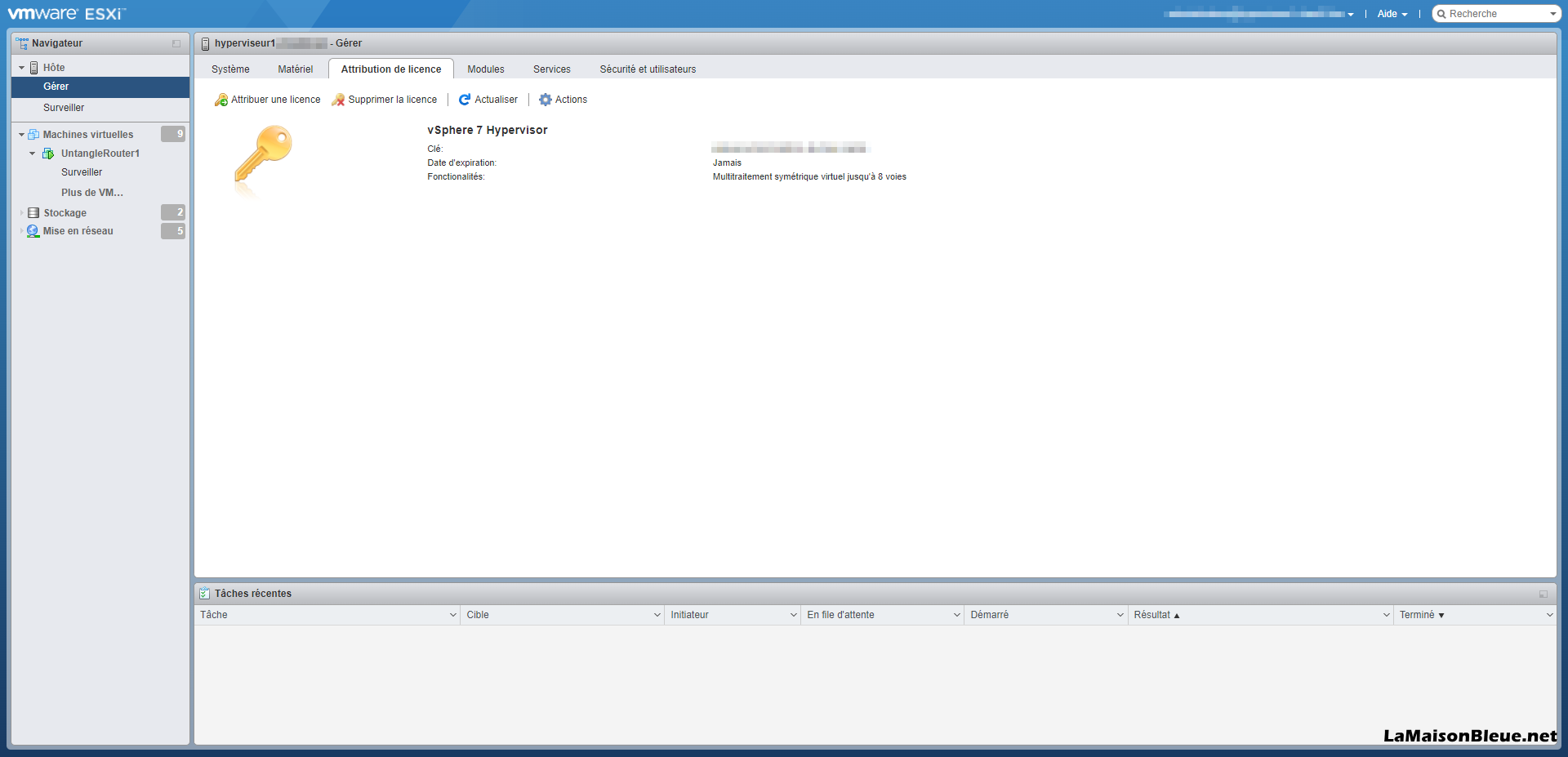The width and height of the screenshot is (1568, 757).
Task: Click the Actualiser refresh icon
Action: click(465, 100)
